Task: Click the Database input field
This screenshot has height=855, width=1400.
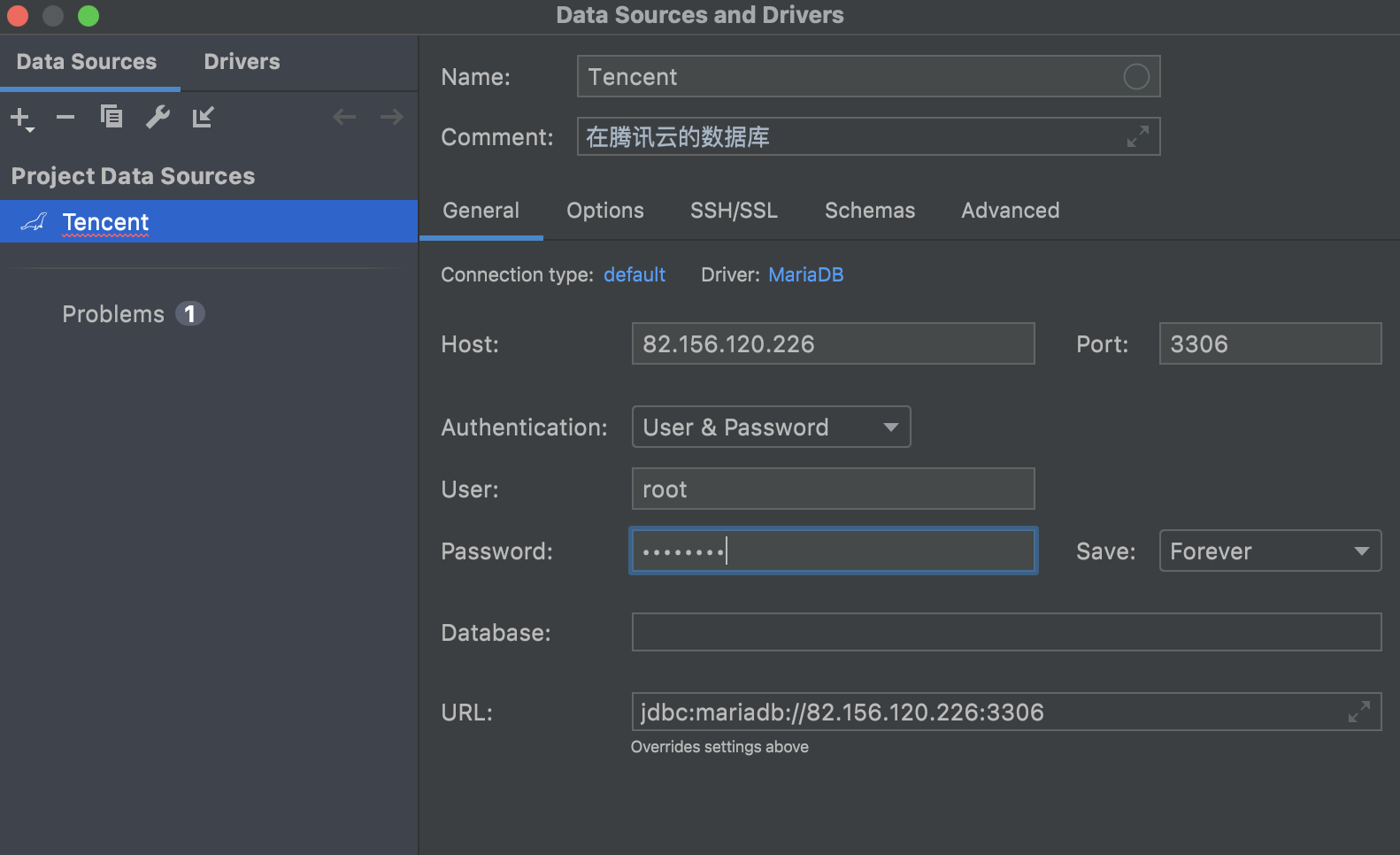Action: [1006, 632]
